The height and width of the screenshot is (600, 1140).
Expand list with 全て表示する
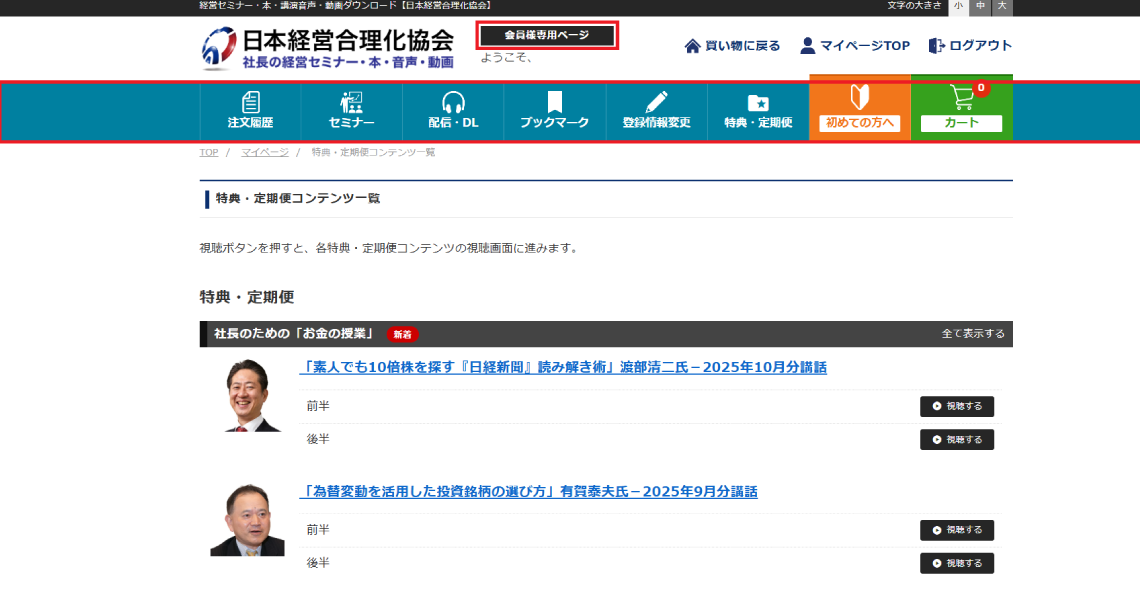972,334
